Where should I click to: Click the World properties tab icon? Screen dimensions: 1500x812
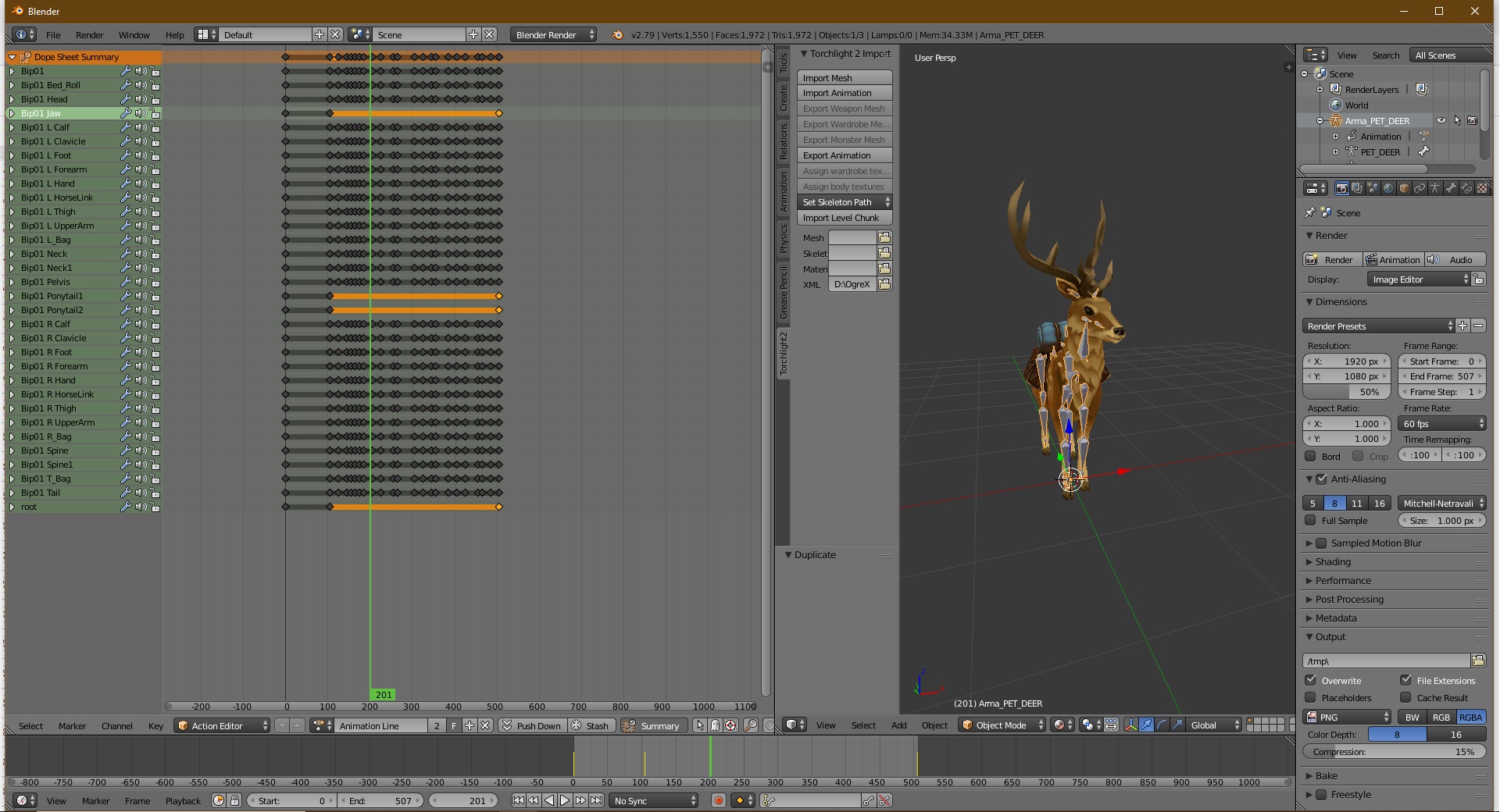[1388, 188]
